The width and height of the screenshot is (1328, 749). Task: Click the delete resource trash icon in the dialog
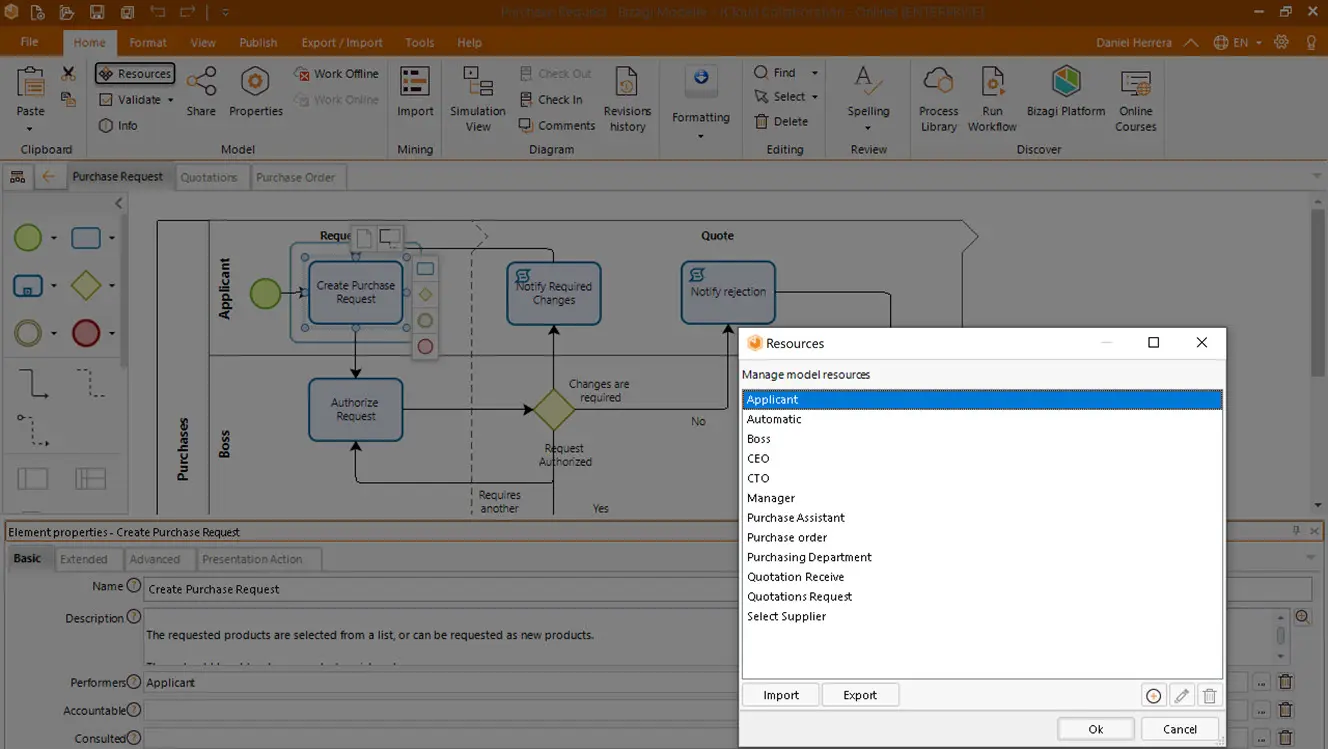(1209, 696)
